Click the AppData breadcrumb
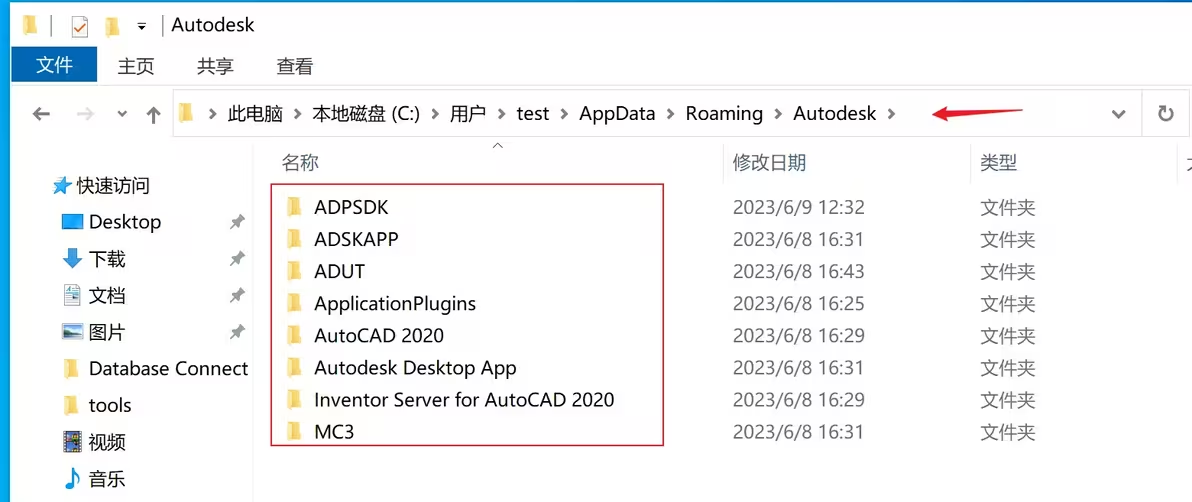1192x502 pixels. coord(617,114)
